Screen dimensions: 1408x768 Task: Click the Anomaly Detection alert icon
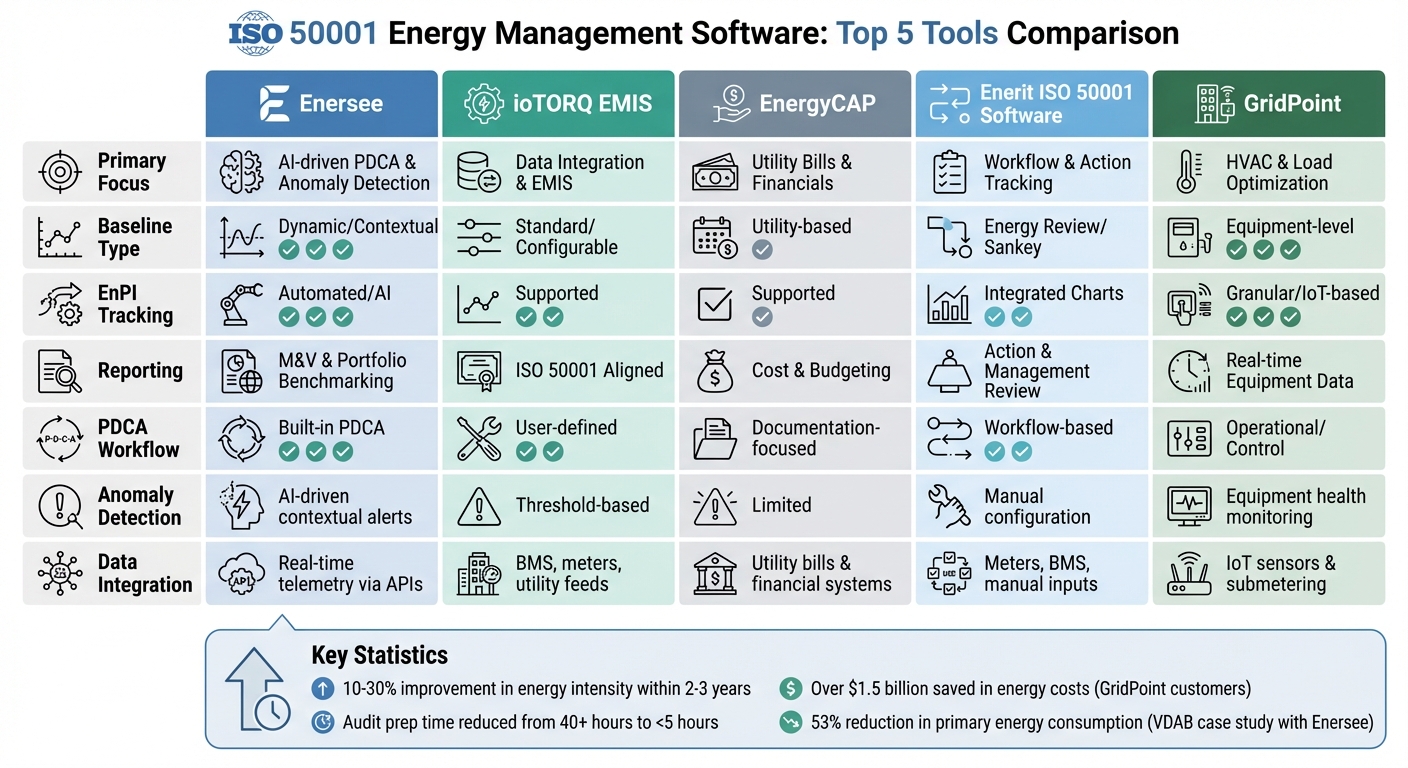60,506
